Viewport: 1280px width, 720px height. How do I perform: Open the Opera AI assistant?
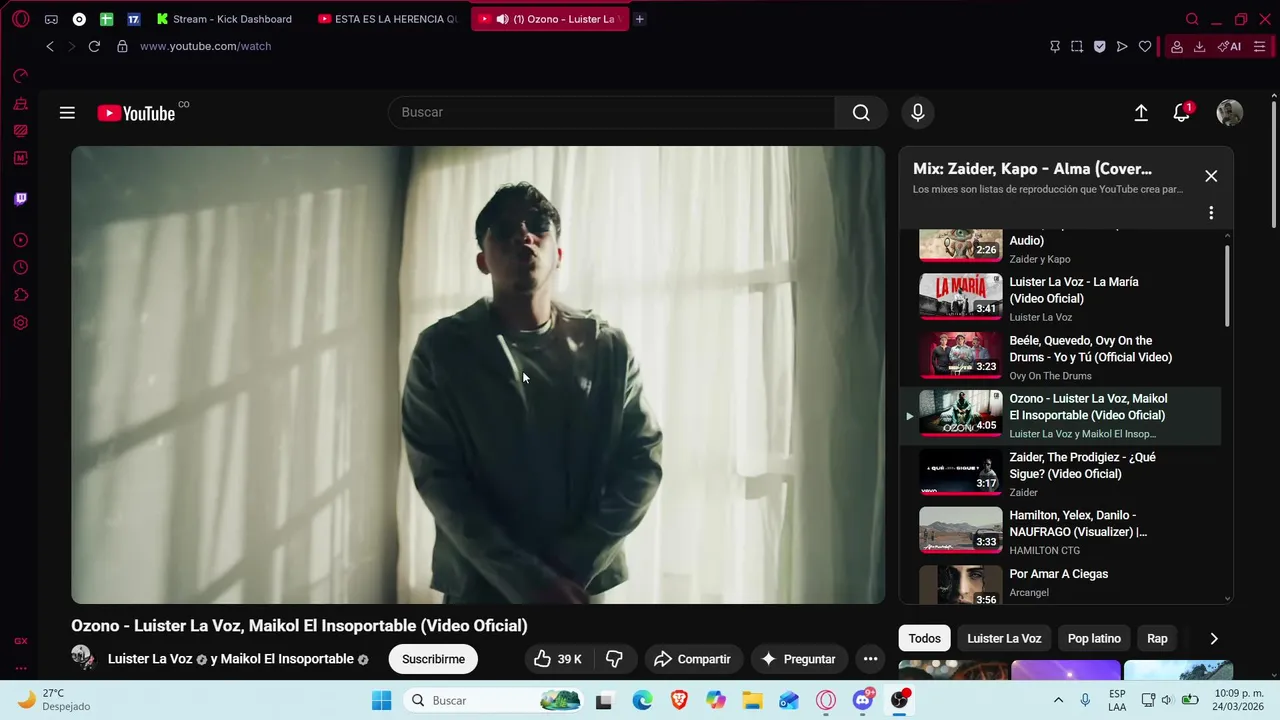pyautogui.click(x=1229, y=46)
